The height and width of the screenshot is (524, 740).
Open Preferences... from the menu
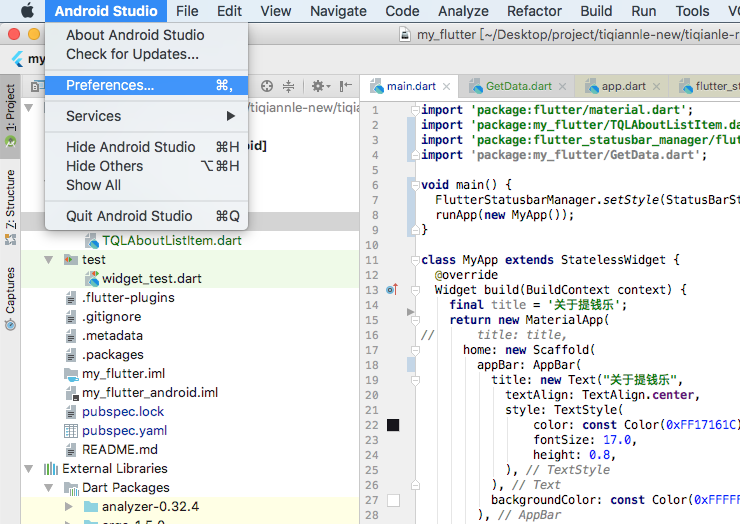pos(146,85)
